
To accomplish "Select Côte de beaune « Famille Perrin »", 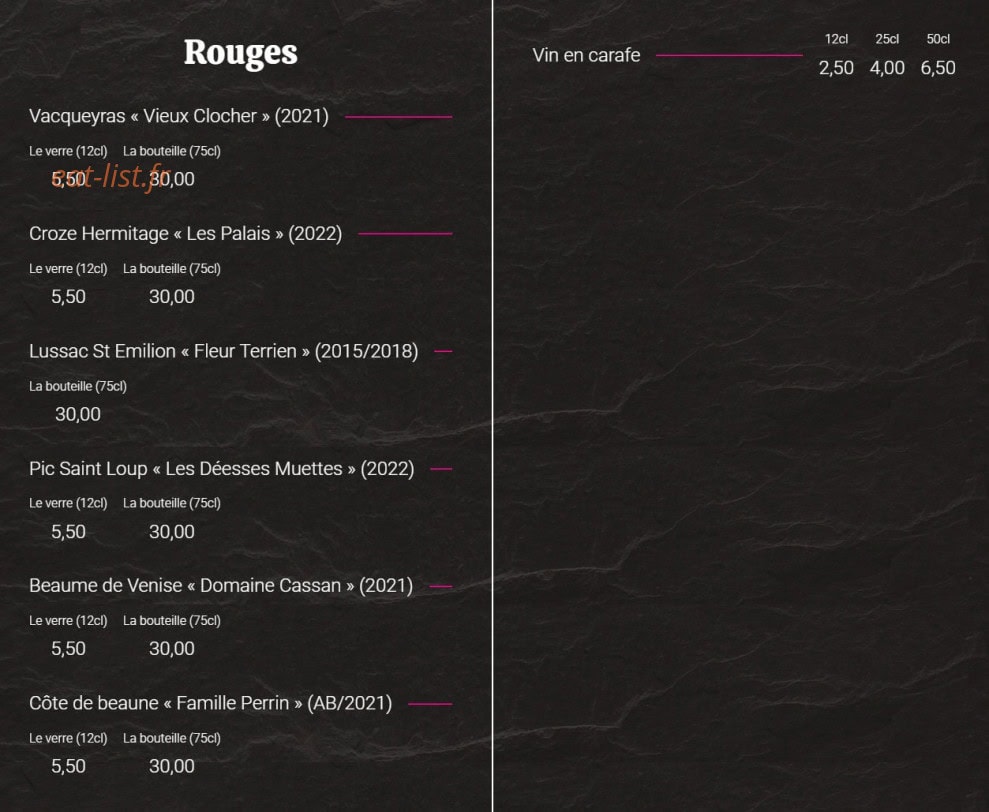I will [x=211, y=703].
